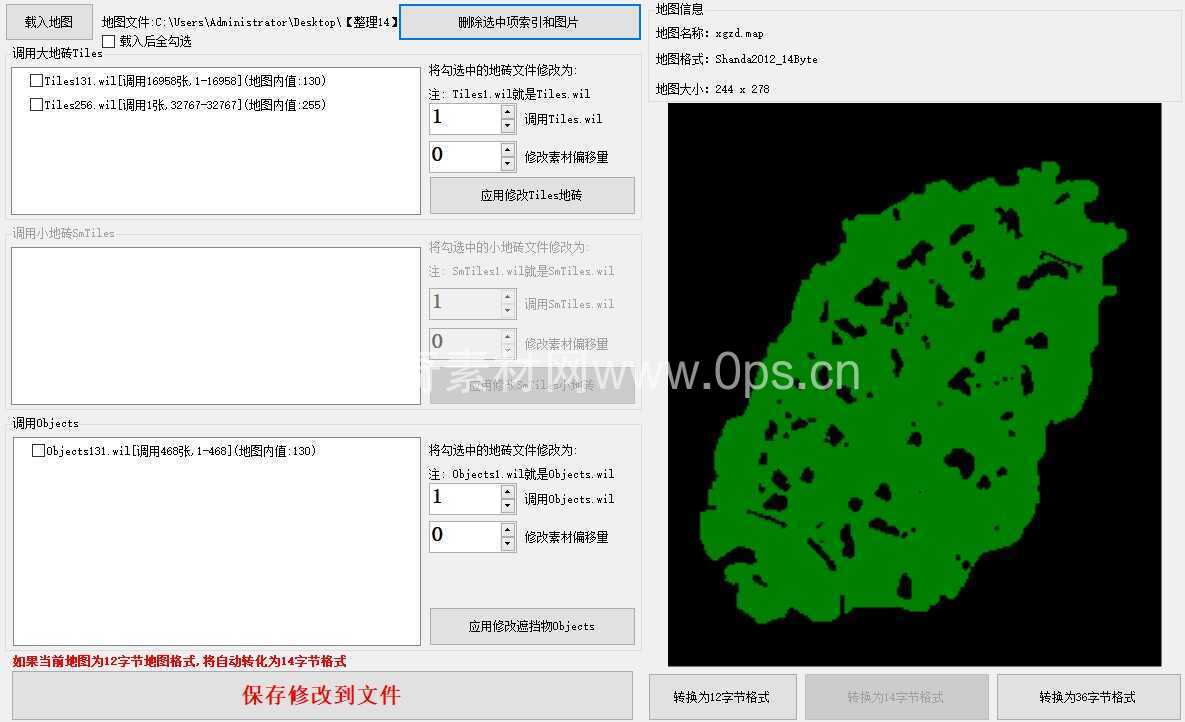Click 删除选中项索引和图片 button
1185x722 pixels.
tap(519, 22)
